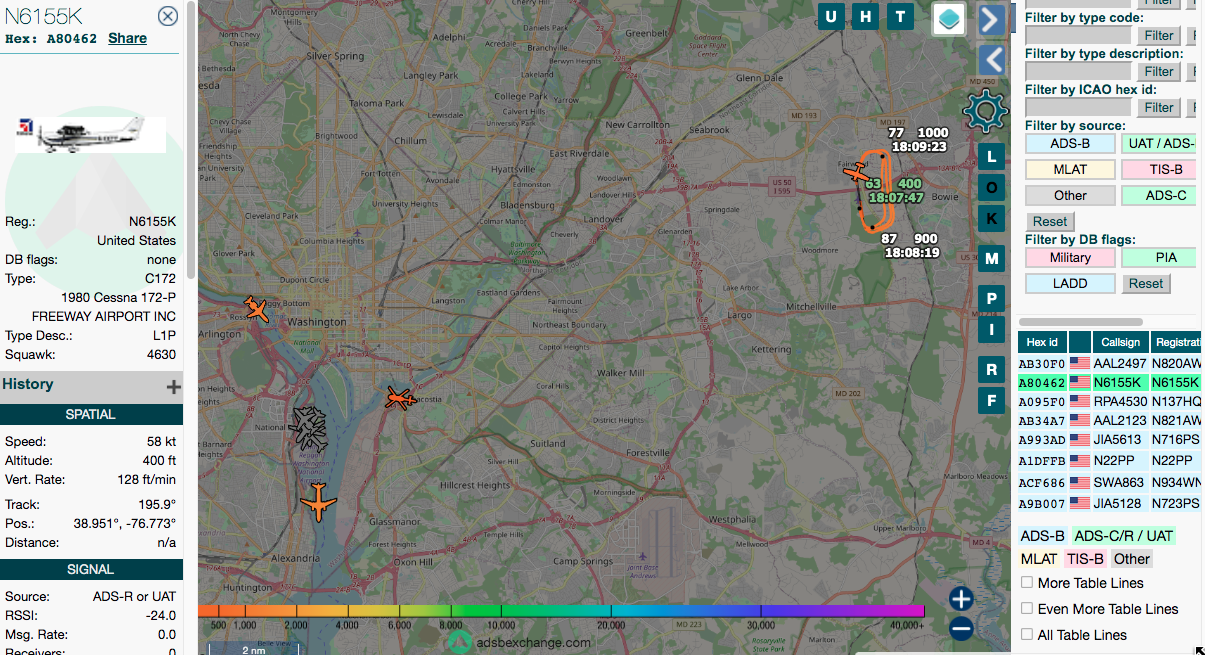The image size is (1205, 655).
Task: Reset the DB flags filter
Action: point(1146,283)
